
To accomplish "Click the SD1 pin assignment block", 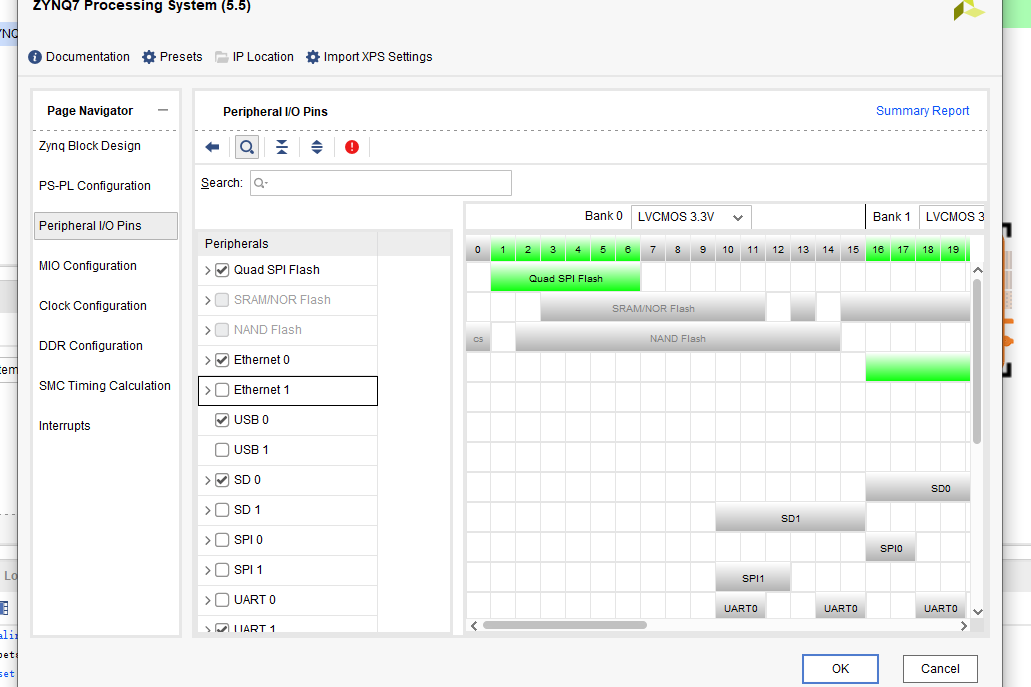I will (790, 518).
